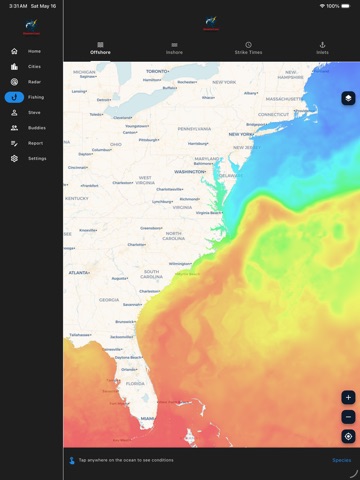This screenshot has width=360, height=480.
Task: Click the Virginia Beach label on map
Action: click(x=209, y=213)
